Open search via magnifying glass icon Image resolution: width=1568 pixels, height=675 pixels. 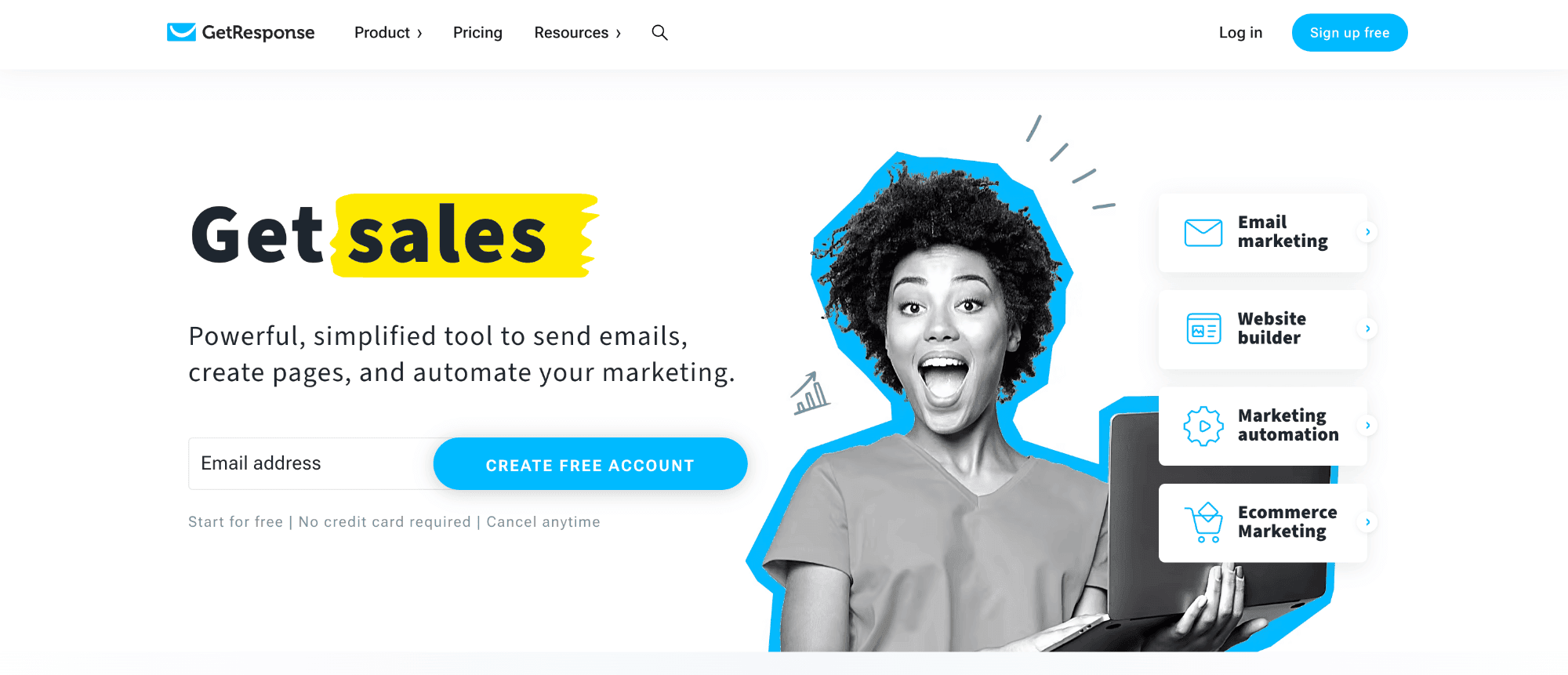660,32
